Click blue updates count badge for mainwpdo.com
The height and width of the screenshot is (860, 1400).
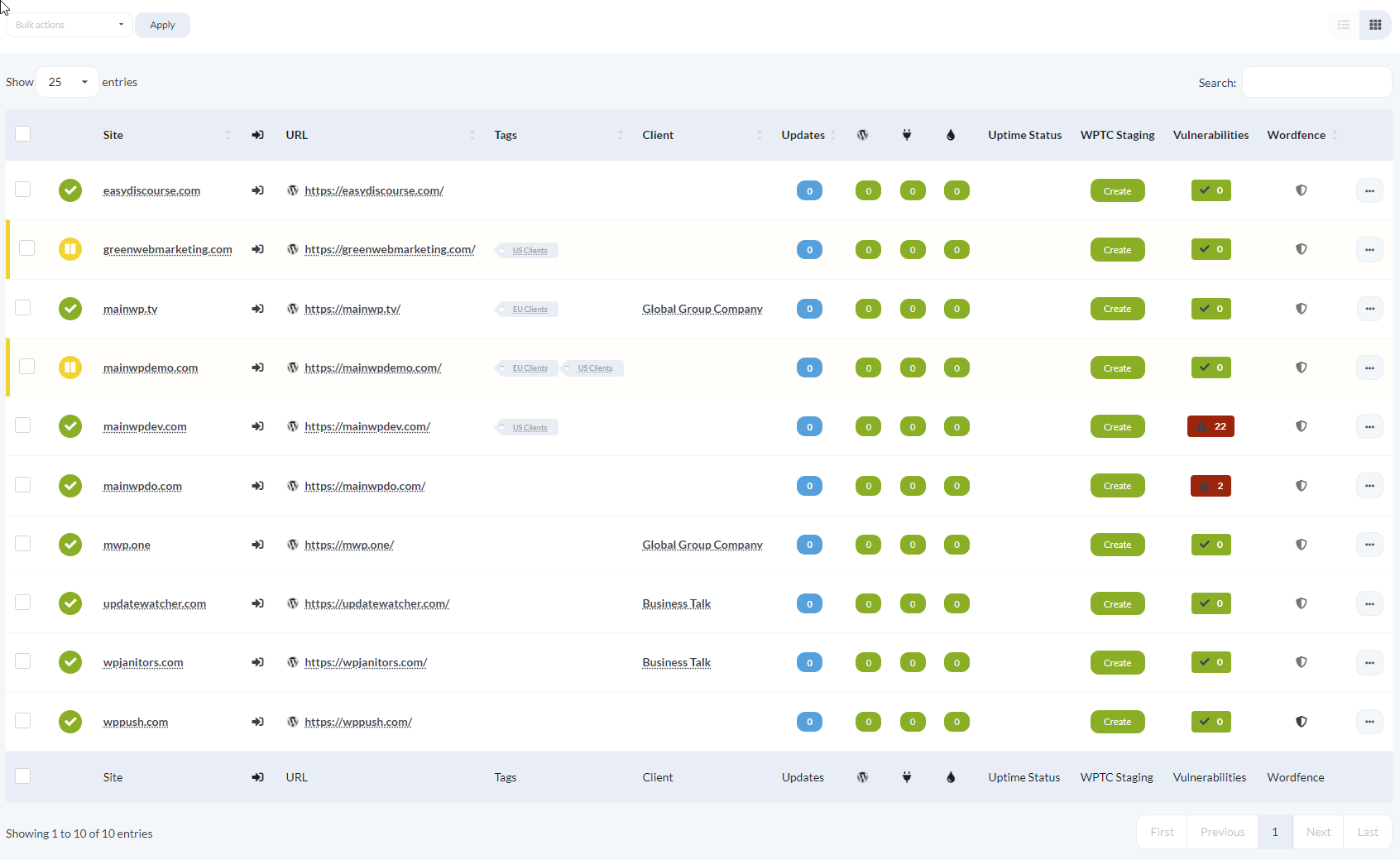pyautogui.click(x=809, y=486)
